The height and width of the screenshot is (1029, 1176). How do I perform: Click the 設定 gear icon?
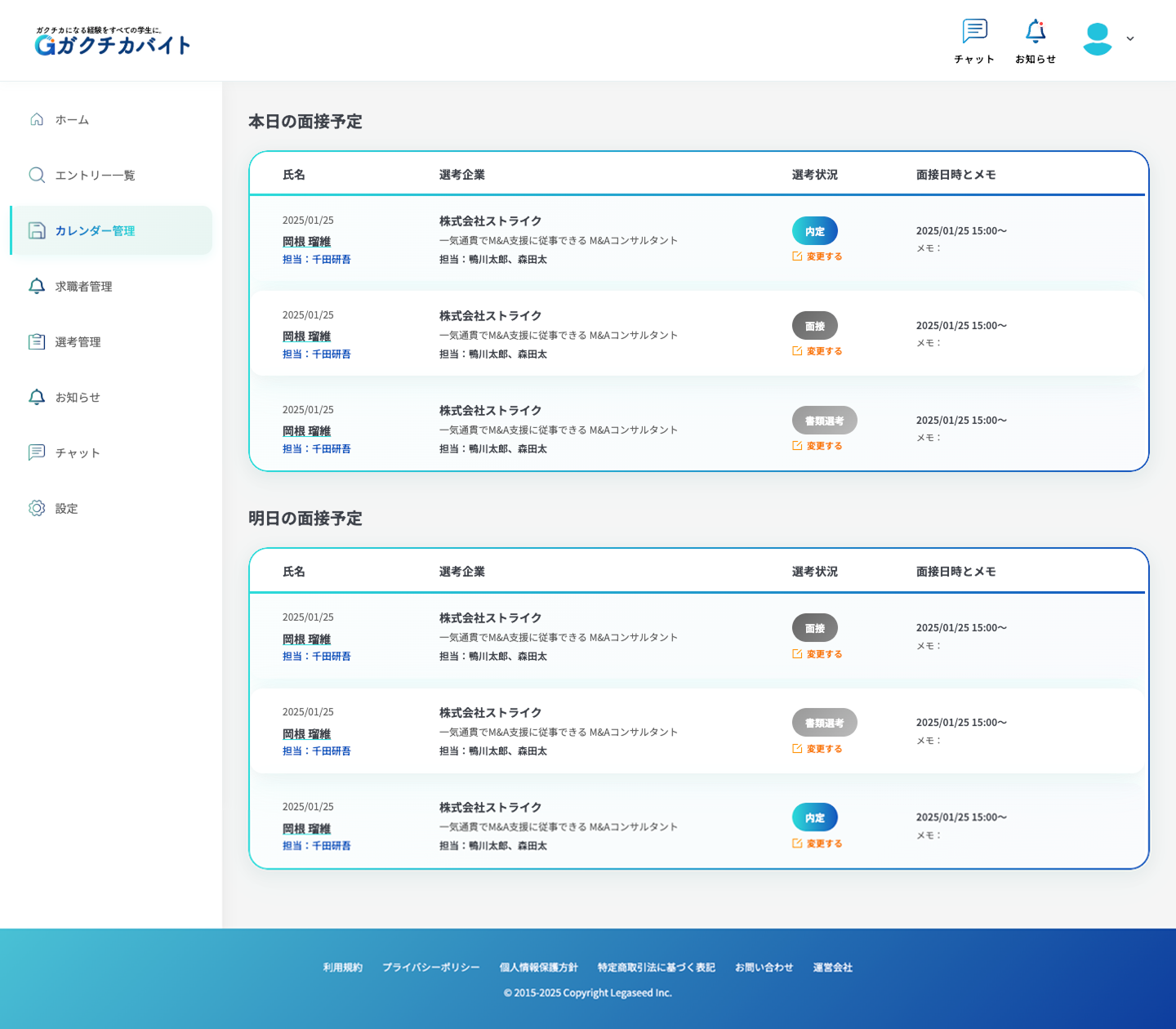37,508
